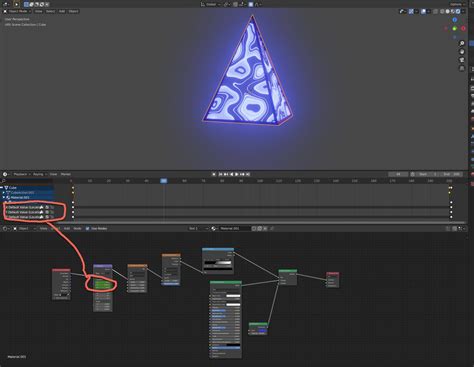This screenshot has width=474, height=367.
Task: Select the Material Output node header
Action: click(x=333, y=273)
